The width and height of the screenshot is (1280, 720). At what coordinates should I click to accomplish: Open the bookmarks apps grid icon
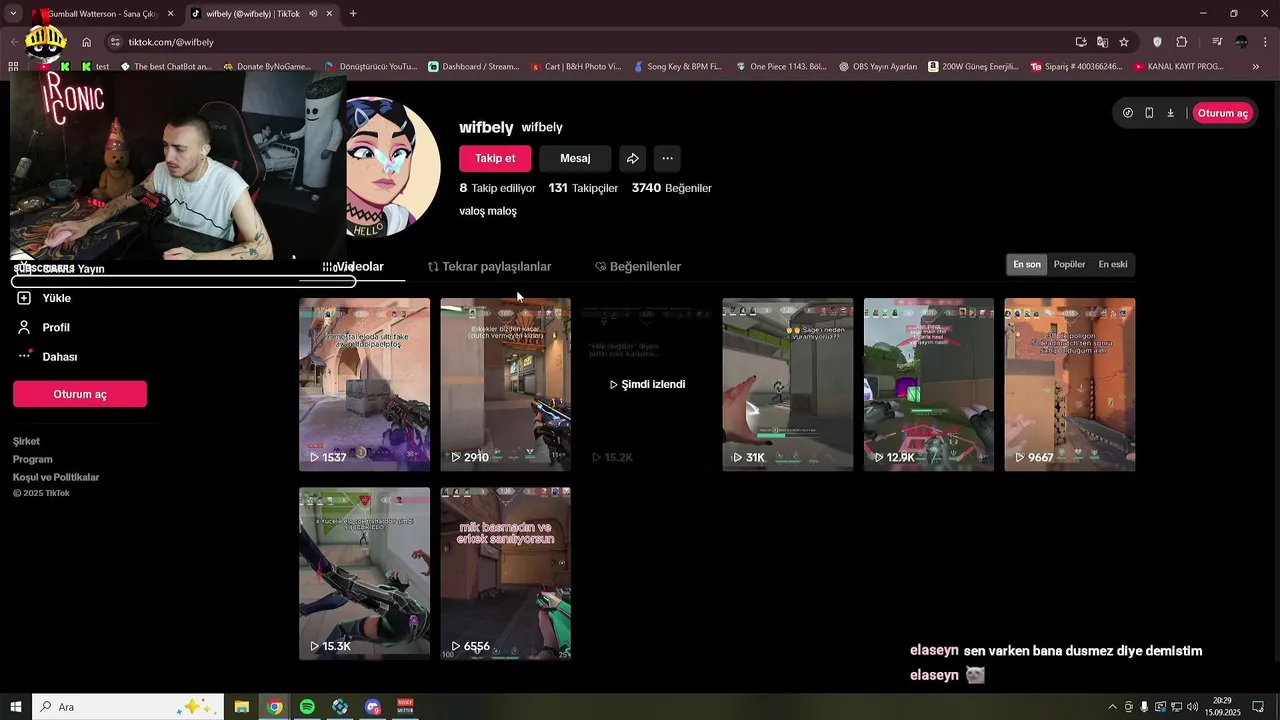pyautogui.click(x=13, y=67)
